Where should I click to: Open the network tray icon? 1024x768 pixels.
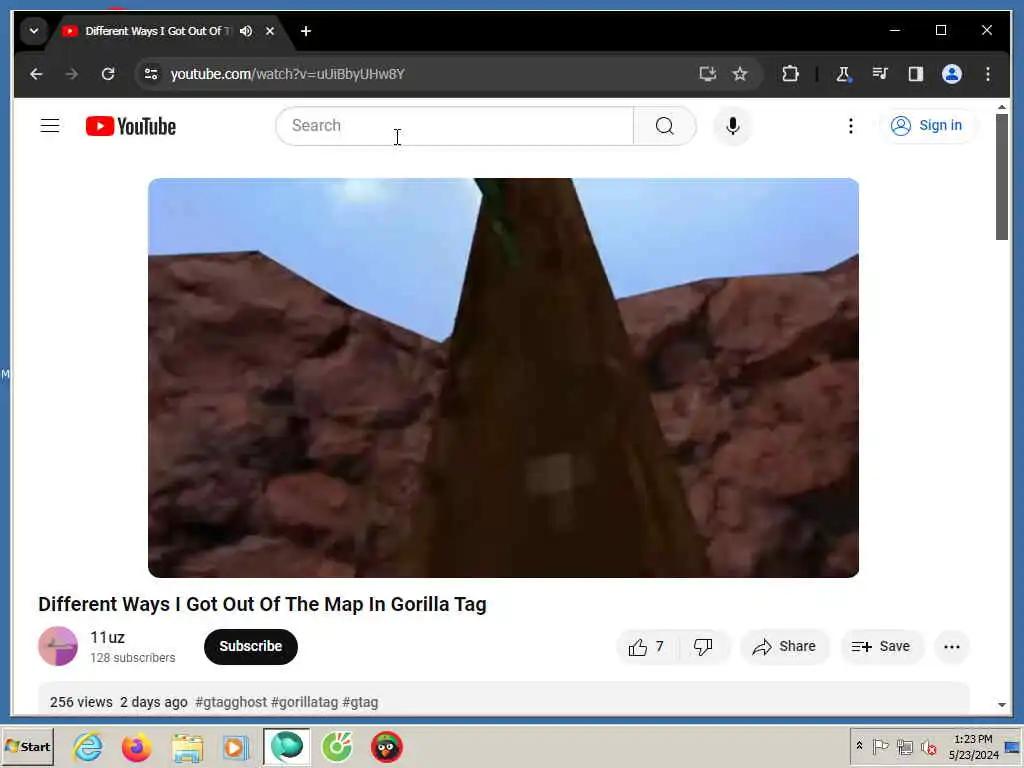pos(904,746)
